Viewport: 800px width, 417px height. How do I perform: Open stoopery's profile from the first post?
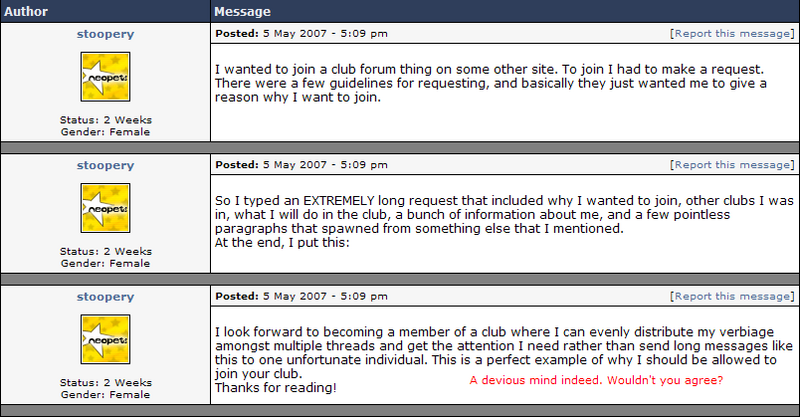[105, 34]
